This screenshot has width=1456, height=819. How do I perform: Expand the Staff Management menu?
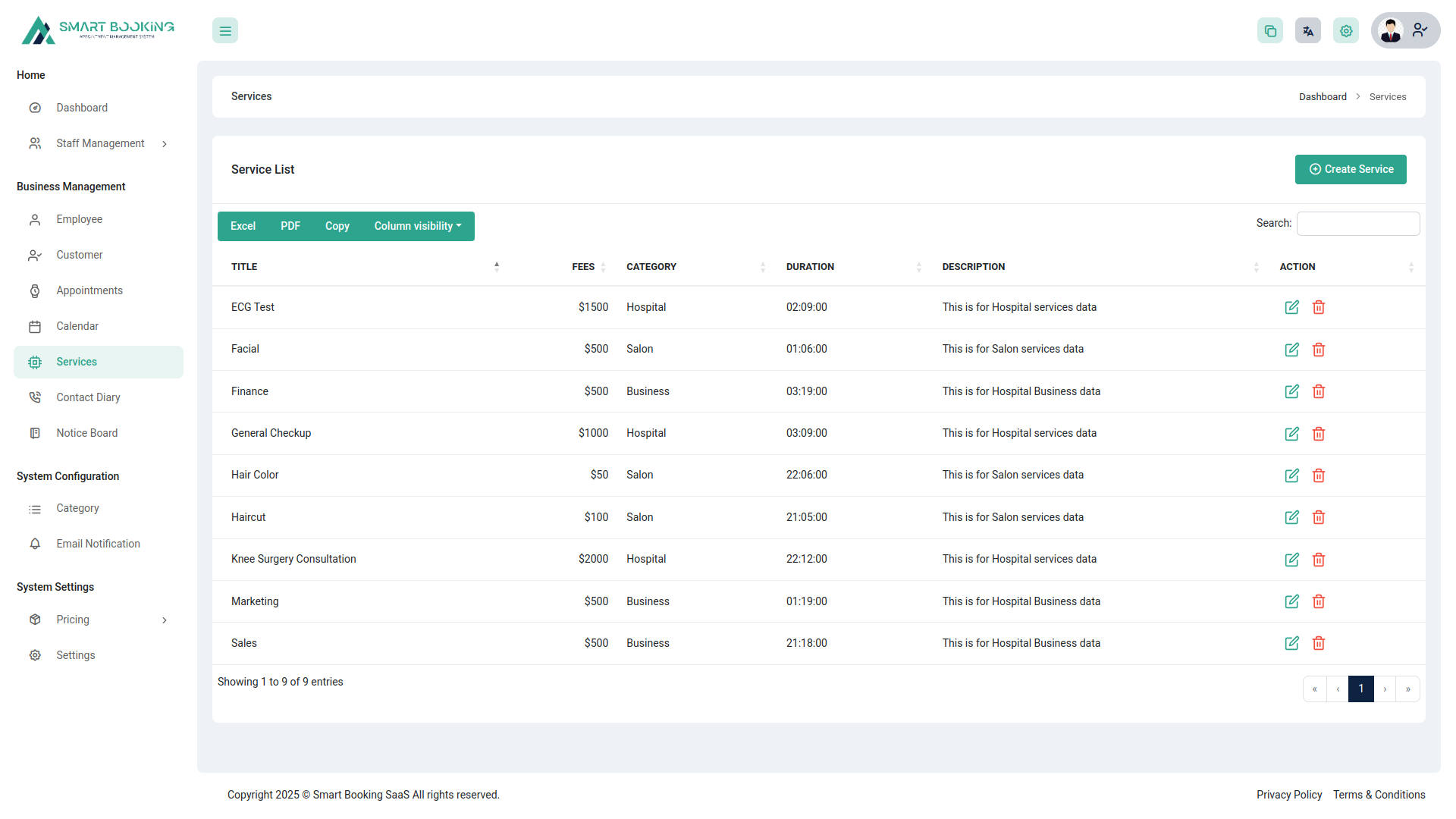[x=99, y=143]
